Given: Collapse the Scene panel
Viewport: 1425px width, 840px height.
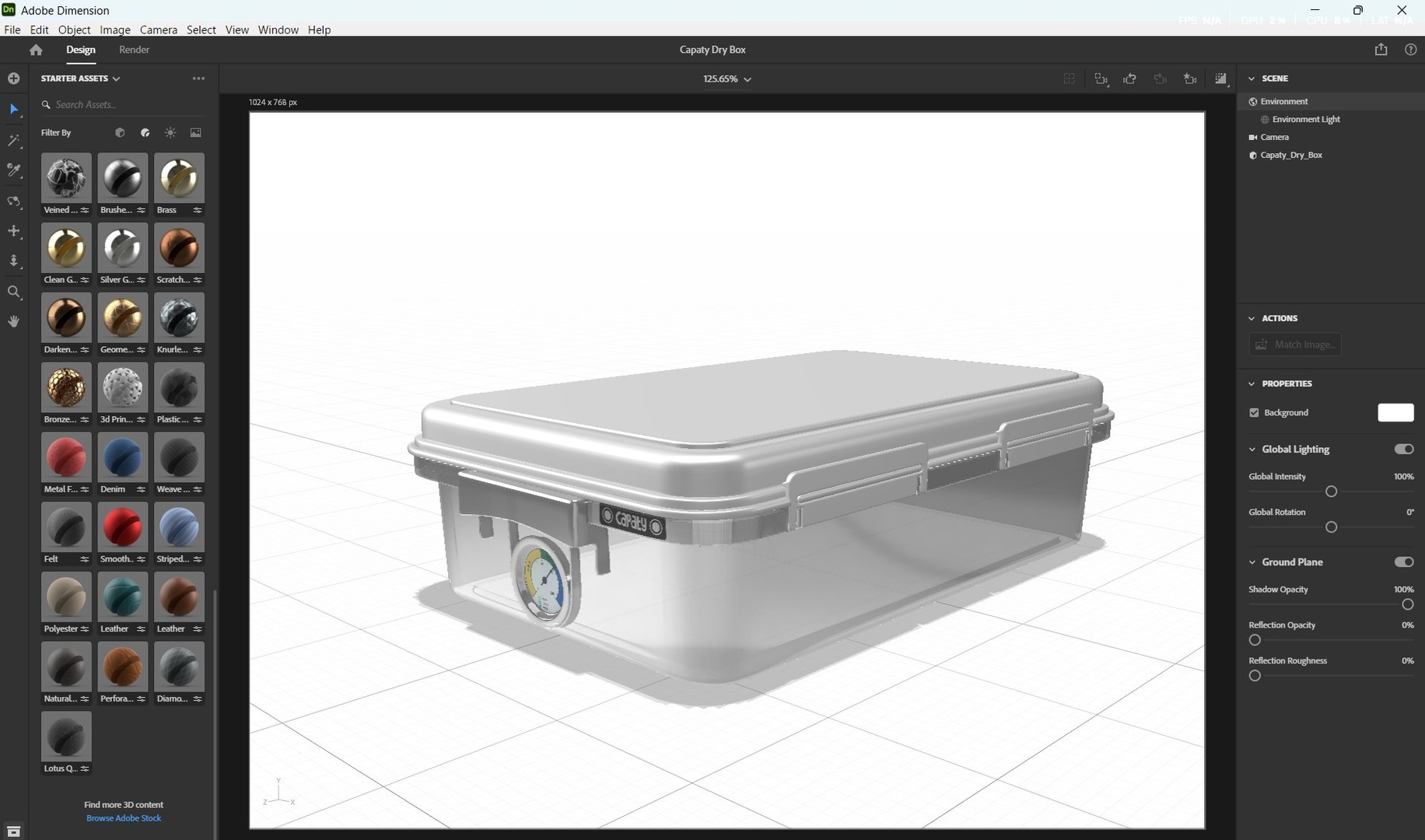Looking at the screenshot, I should [x=1252, y=79].
